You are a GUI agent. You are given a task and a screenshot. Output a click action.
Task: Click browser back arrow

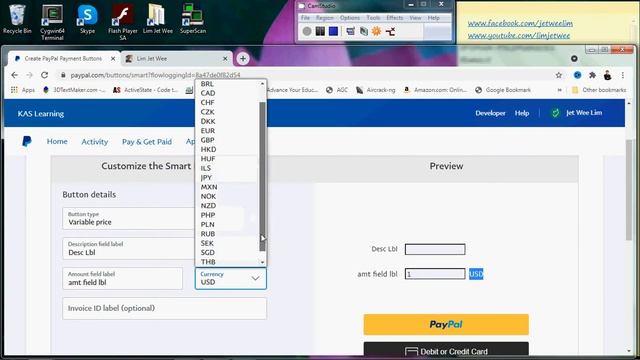(x=15, y=75)
